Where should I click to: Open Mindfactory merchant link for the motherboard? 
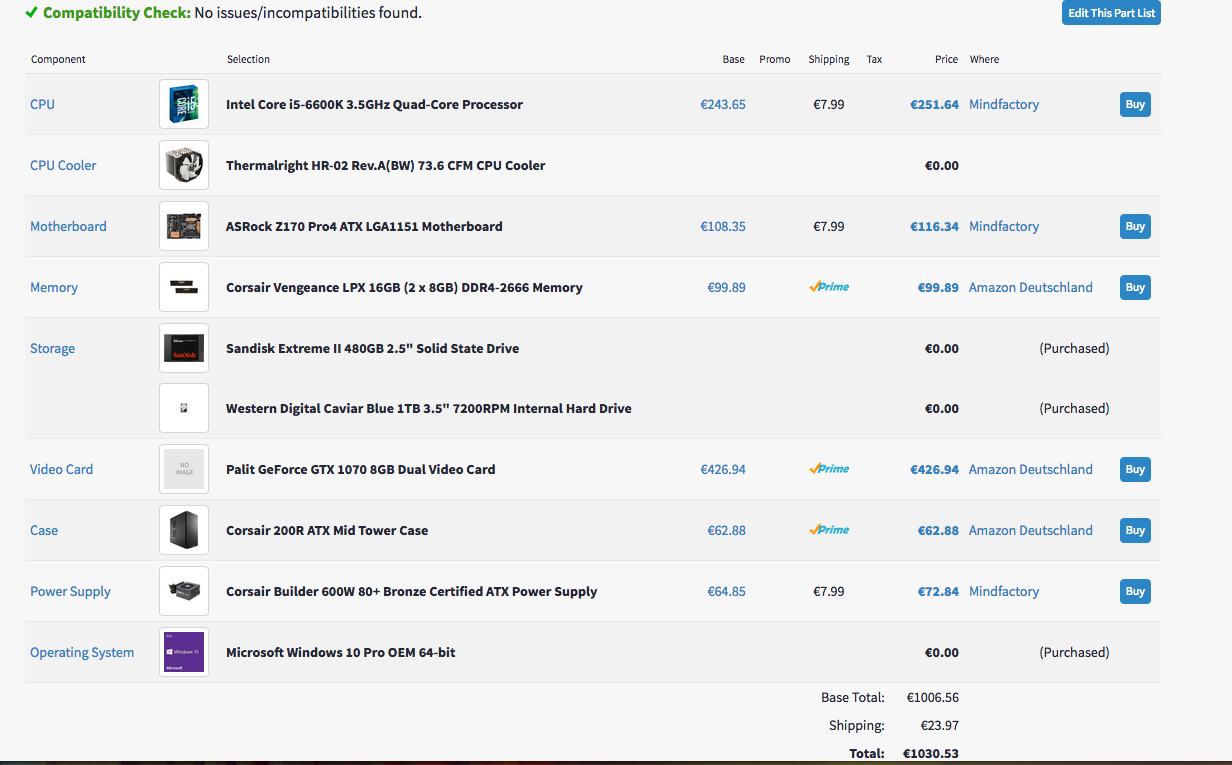coord(1004,226)
